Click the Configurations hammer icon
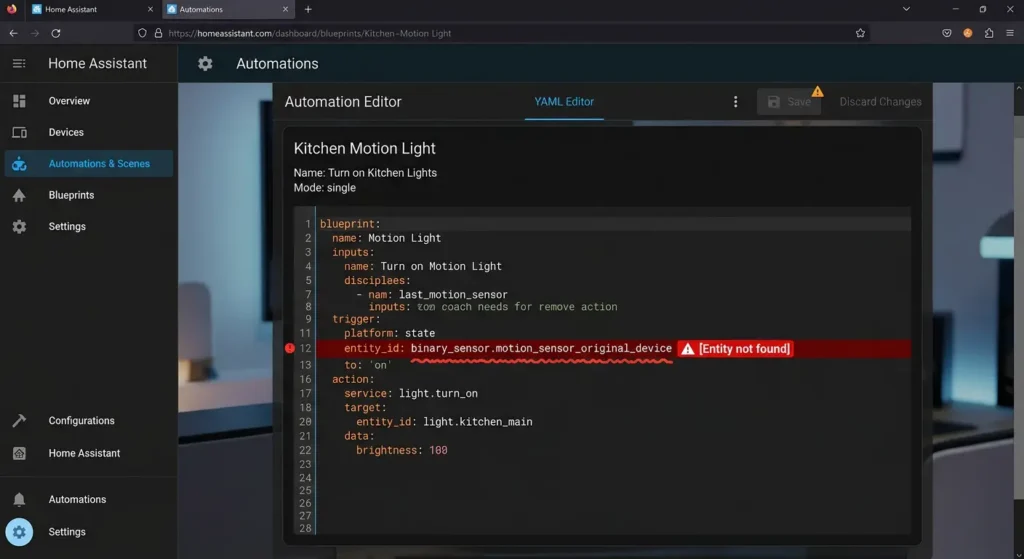Image resolution: width=1024 pixels, height=559 pixels. 19,421
